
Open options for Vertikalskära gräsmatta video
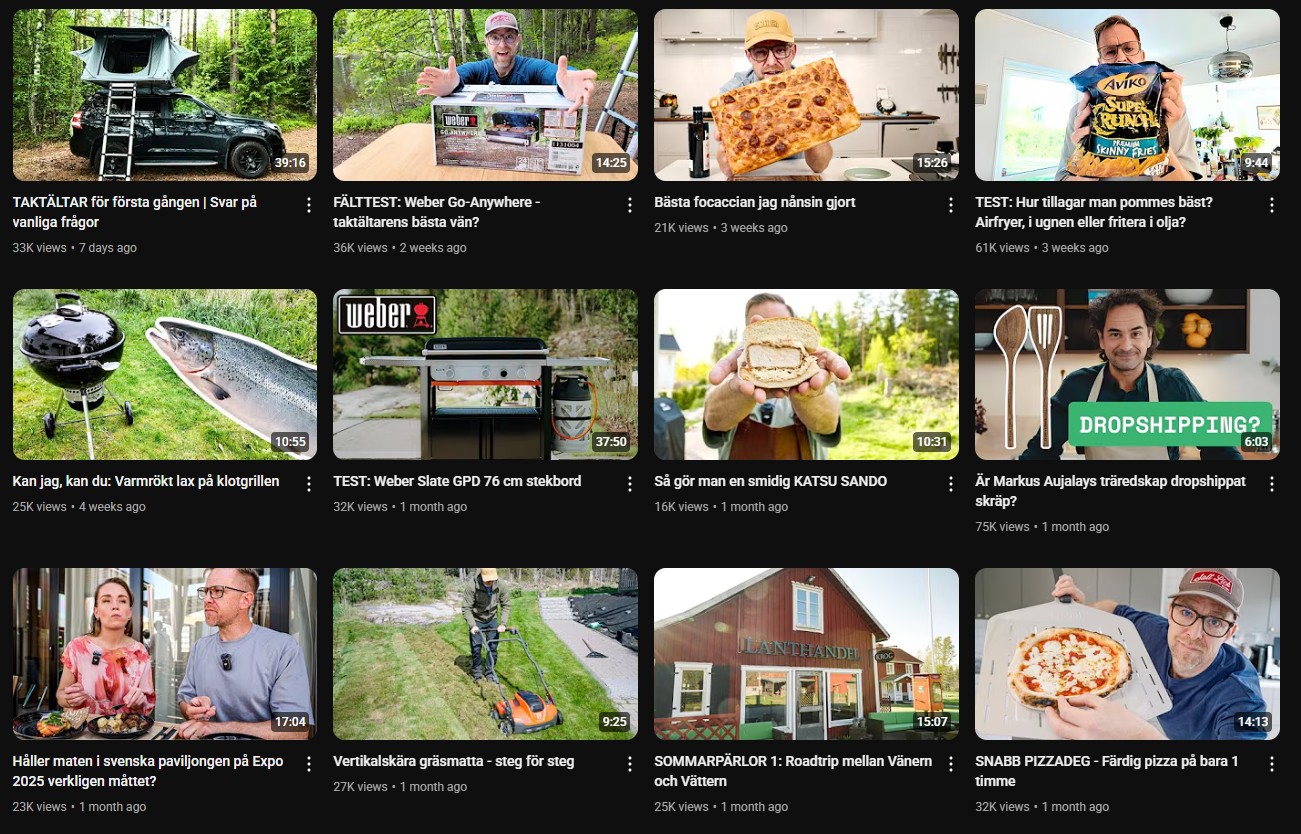pyautogui.click(x=630, y=764)
